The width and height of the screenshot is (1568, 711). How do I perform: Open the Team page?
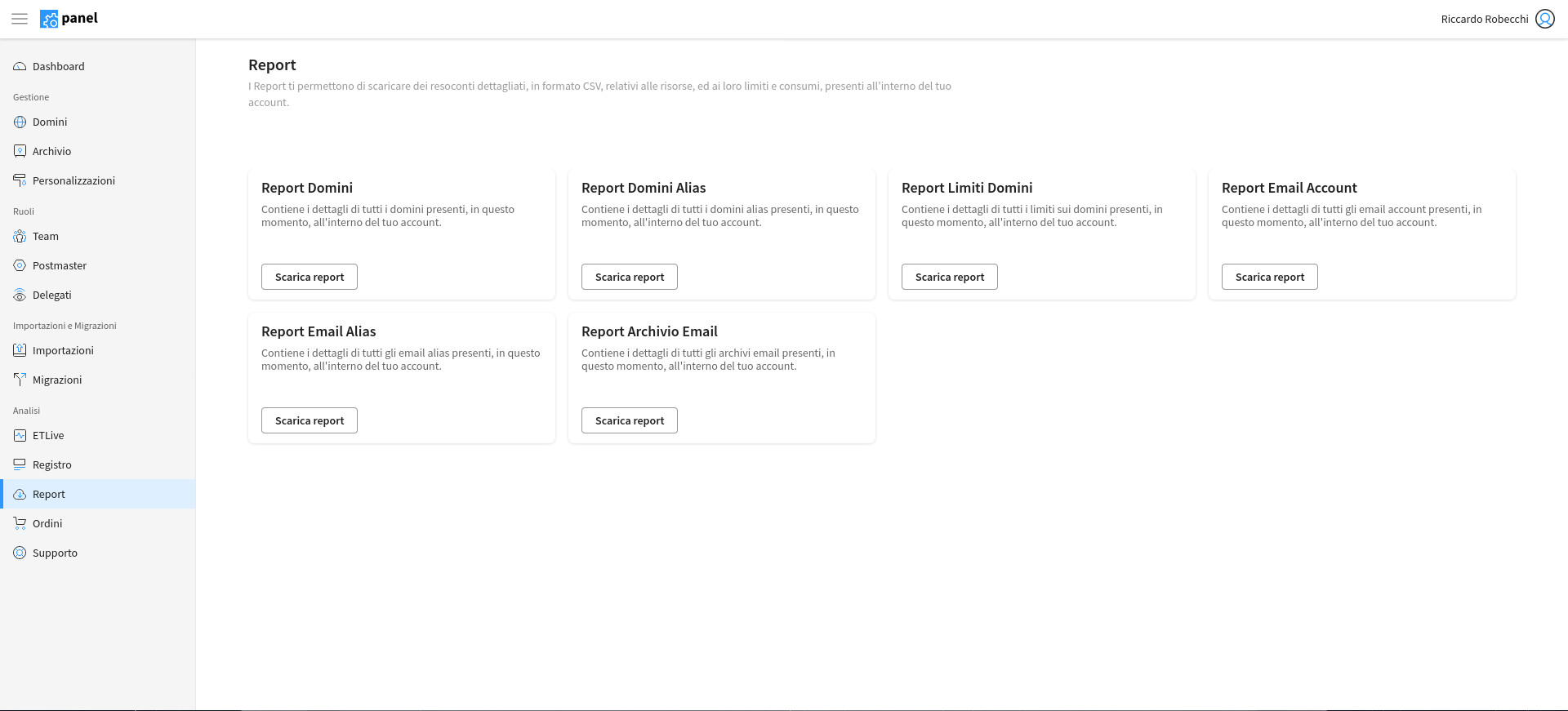pyautogui.click(x=98, y=237)
